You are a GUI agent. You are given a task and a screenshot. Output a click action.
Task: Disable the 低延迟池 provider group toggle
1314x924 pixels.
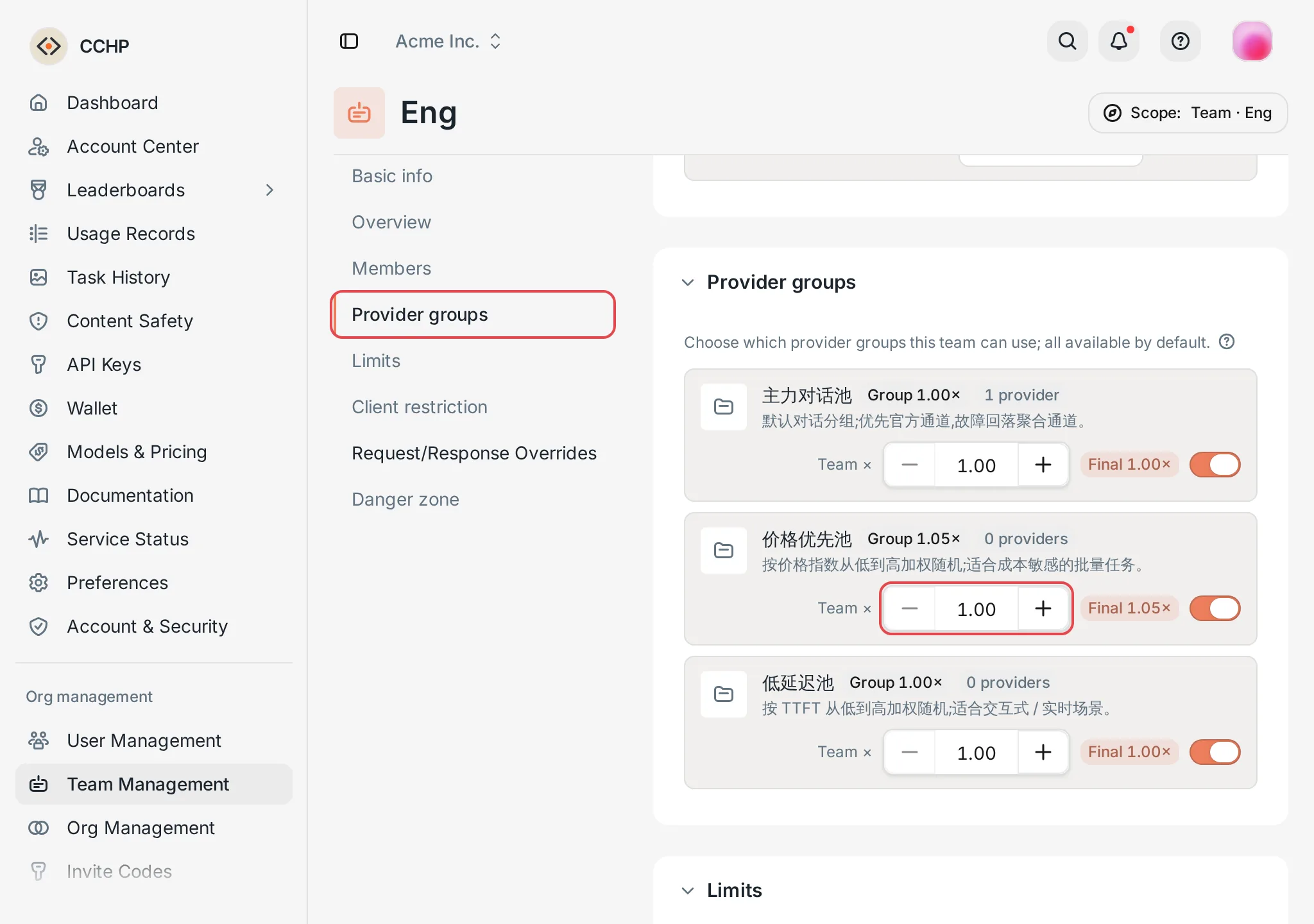(1215, 752)
